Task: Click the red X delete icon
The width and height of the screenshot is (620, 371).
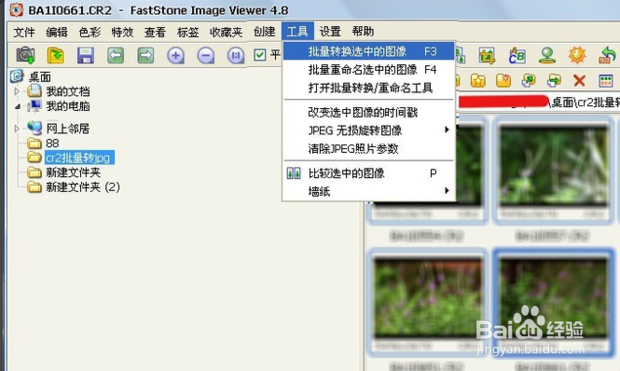Action: point(579,81)
